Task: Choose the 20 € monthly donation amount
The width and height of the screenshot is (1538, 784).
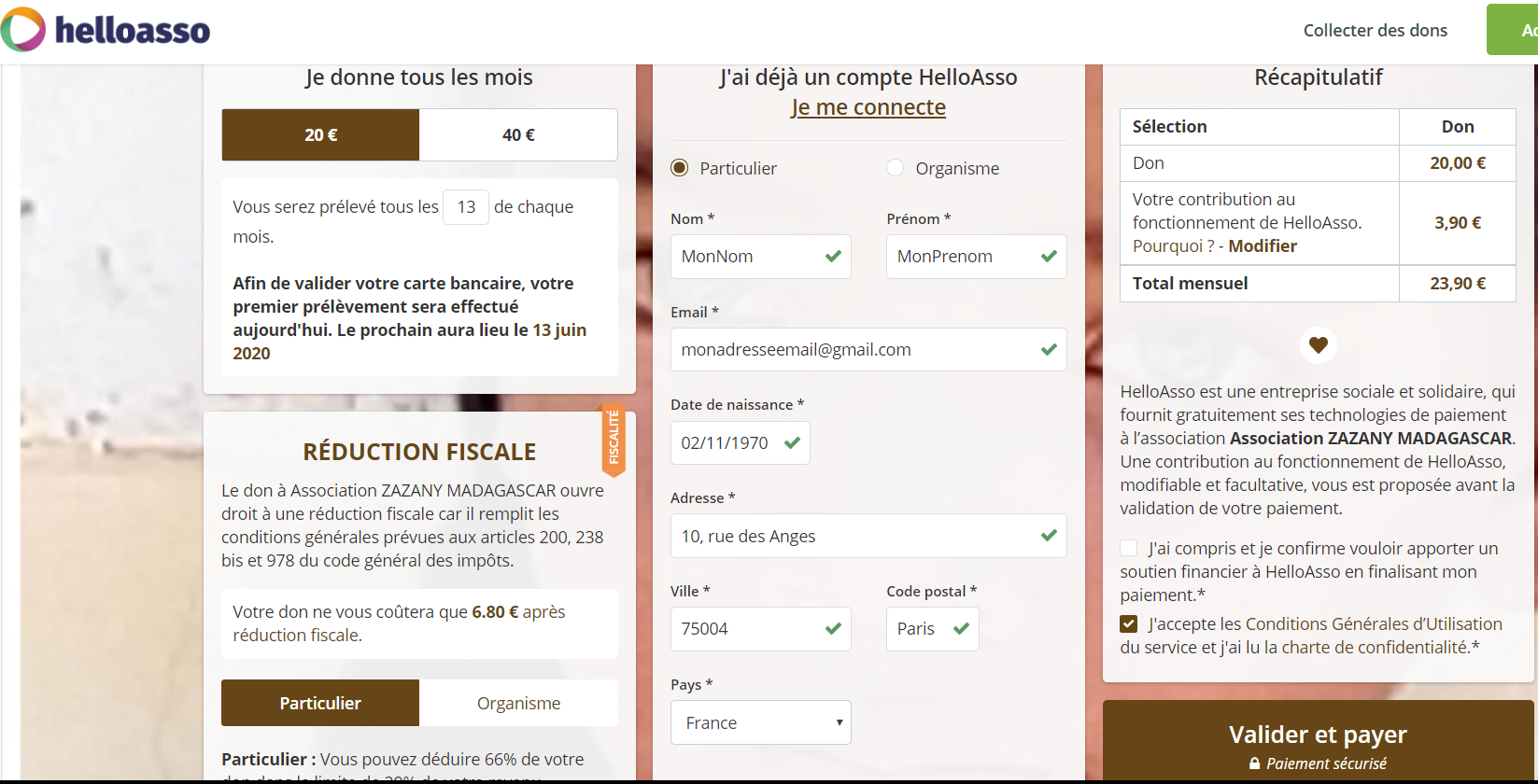Action: [320, 134]
